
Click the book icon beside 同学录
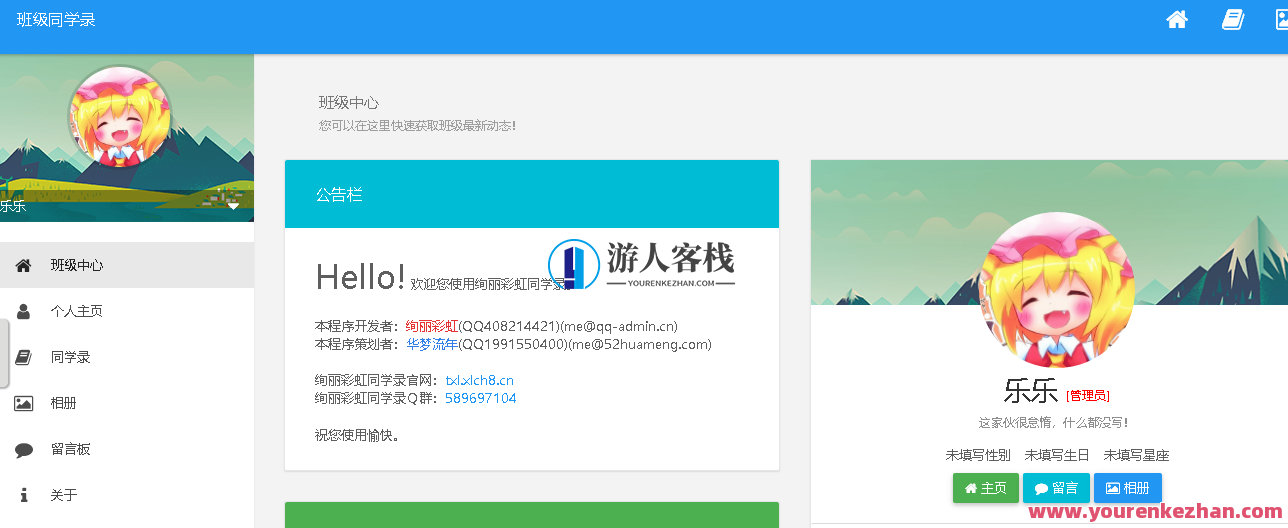(24, 357)
